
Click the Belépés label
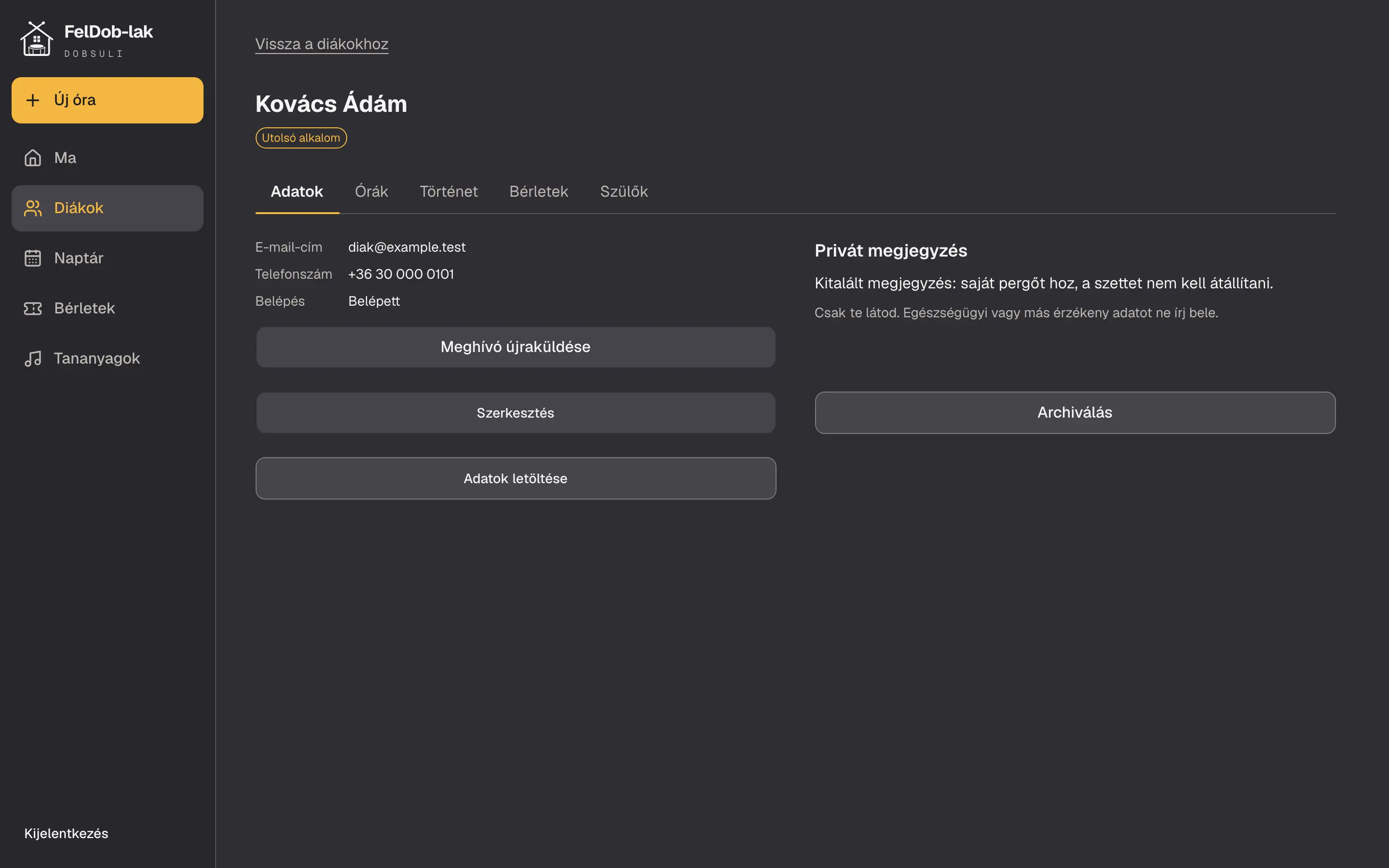[x=280, y=301]
